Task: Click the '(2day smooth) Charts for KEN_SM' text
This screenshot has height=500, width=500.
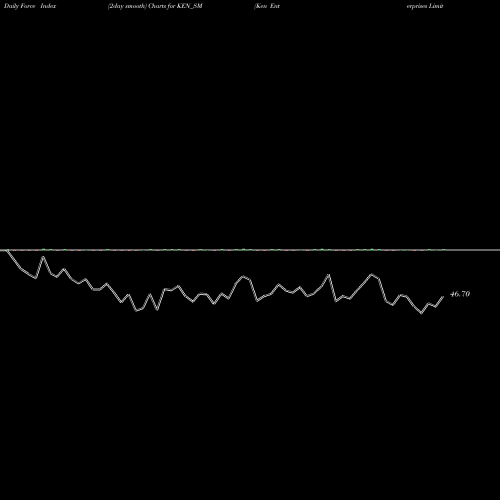Action: tap(155, 6)
